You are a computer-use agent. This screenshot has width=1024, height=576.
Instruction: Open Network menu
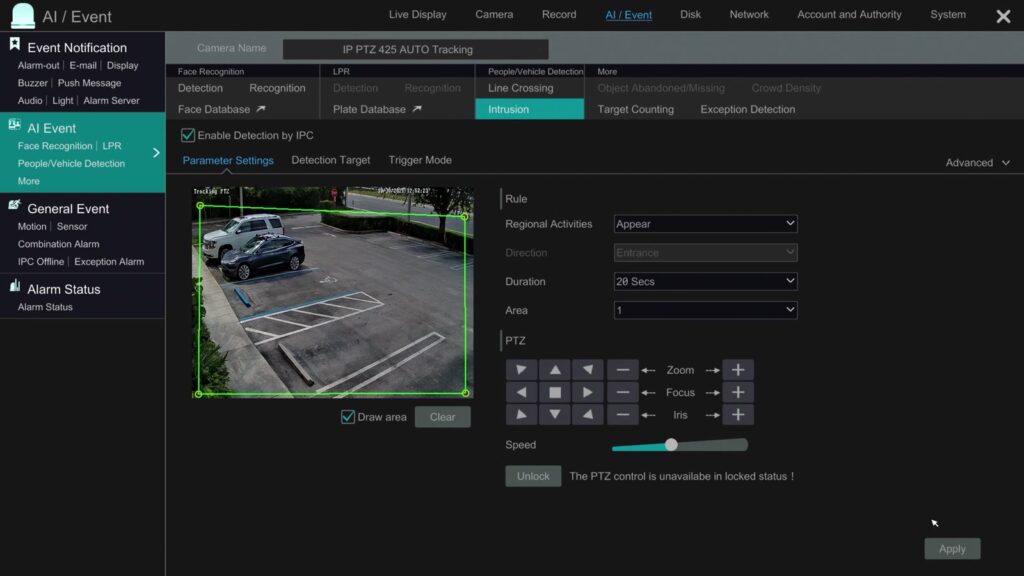coord(749,14)
